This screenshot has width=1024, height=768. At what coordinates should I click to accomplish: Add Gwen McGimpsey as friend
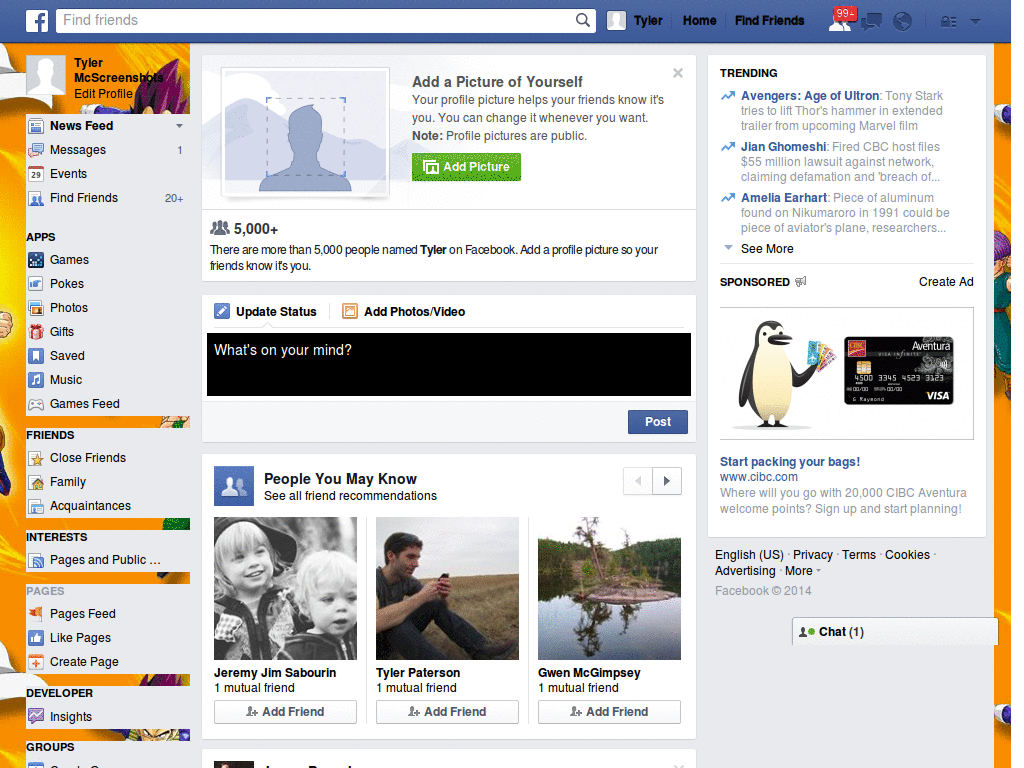pos(609,712)
